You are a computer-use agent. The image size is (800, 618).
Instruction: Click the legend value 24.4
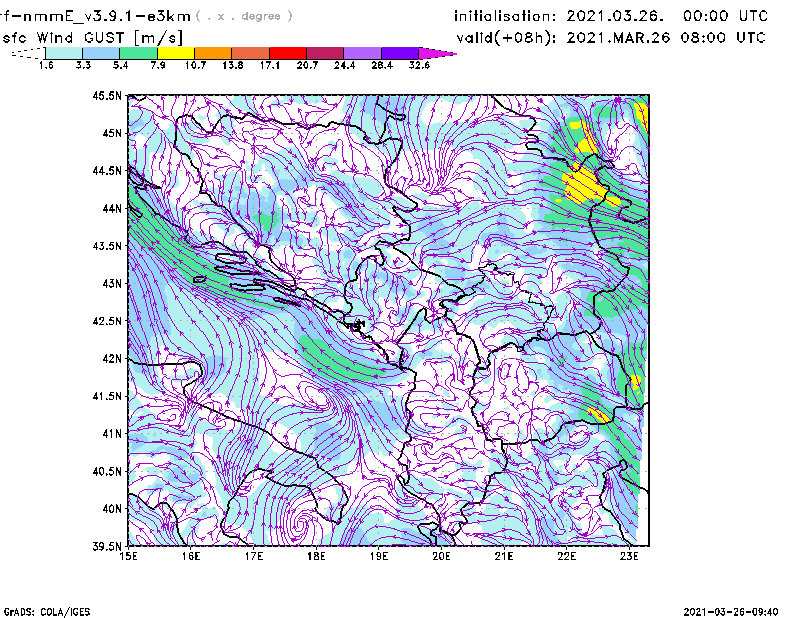(x=344, y=65)
